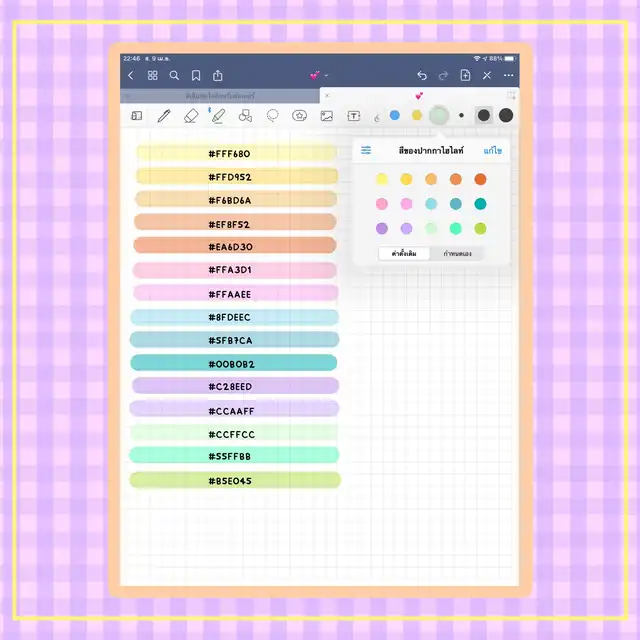Tap the blue Edit link in color popup

click(x=492, y=150)
